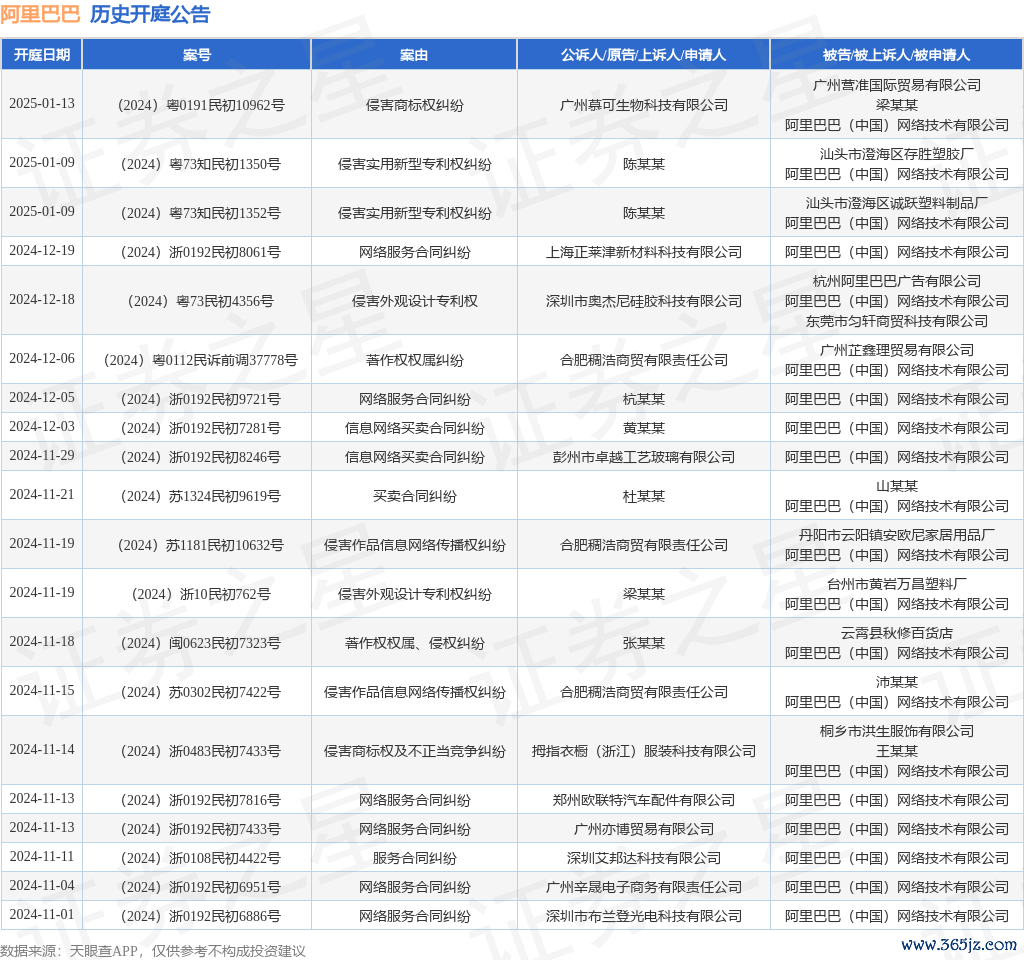Select the date 2024-12-19

[x=42, y=251]
